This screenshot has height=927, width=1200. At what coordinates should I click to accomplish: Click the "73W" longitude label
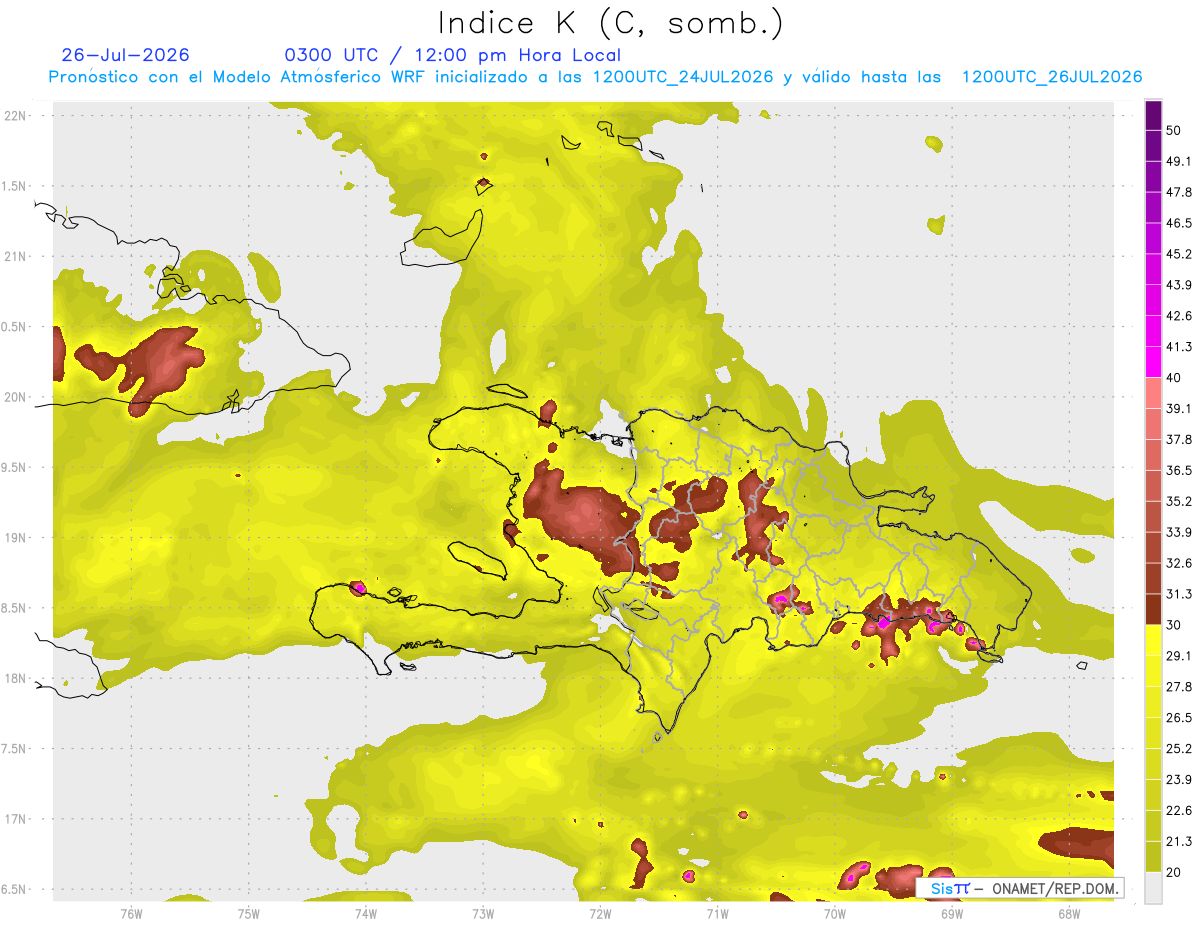[x=483, y=913]
